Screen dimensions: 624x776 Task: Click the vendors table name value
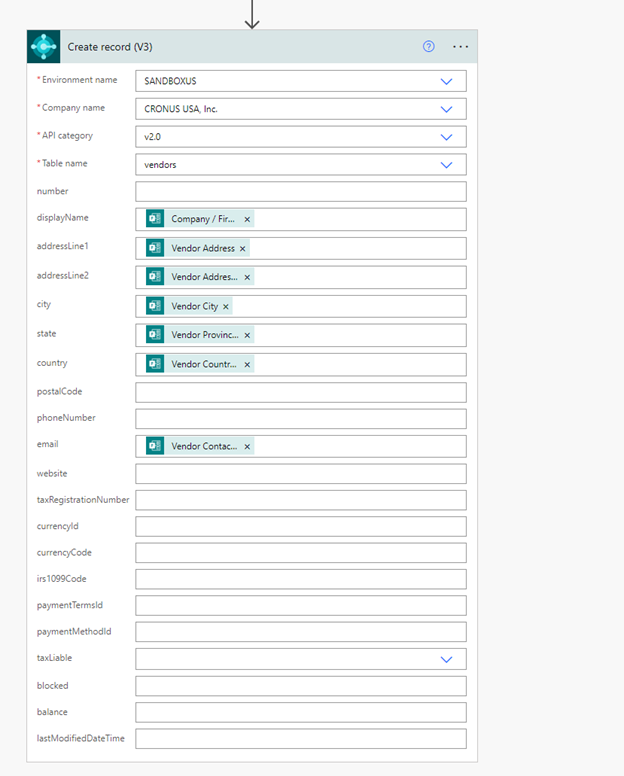(x=160, y=165)
